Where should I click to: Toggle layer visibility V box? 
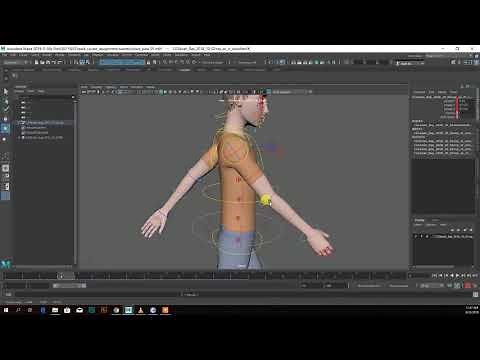coord(416,236)
